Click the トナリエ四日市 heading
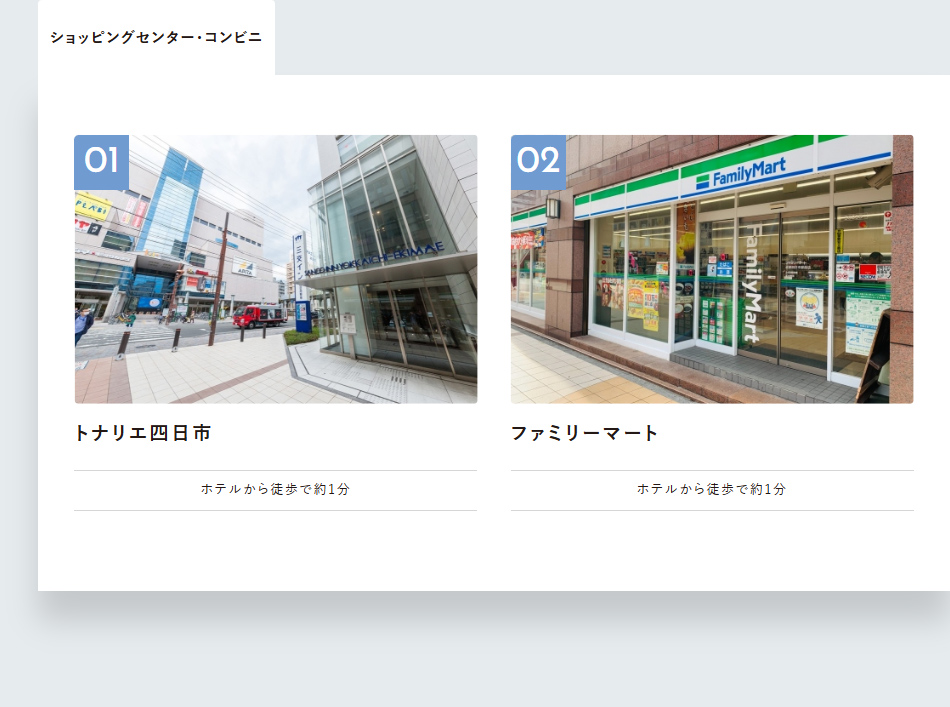 click(143, 433)
